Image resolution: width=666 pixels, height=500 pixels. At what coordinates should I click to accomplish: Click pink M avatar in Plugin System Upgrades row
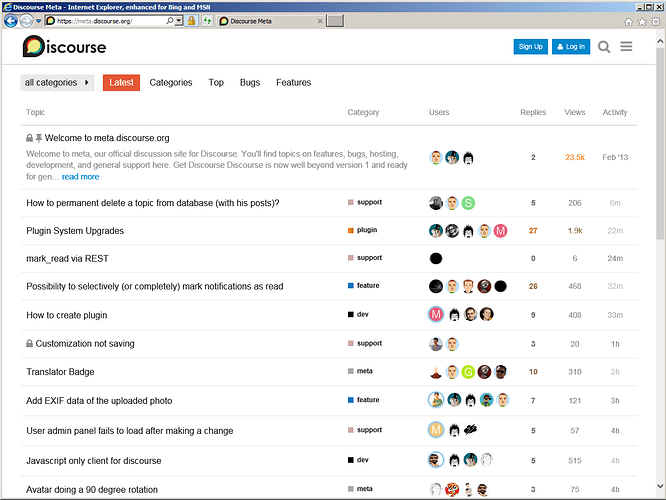500,231
